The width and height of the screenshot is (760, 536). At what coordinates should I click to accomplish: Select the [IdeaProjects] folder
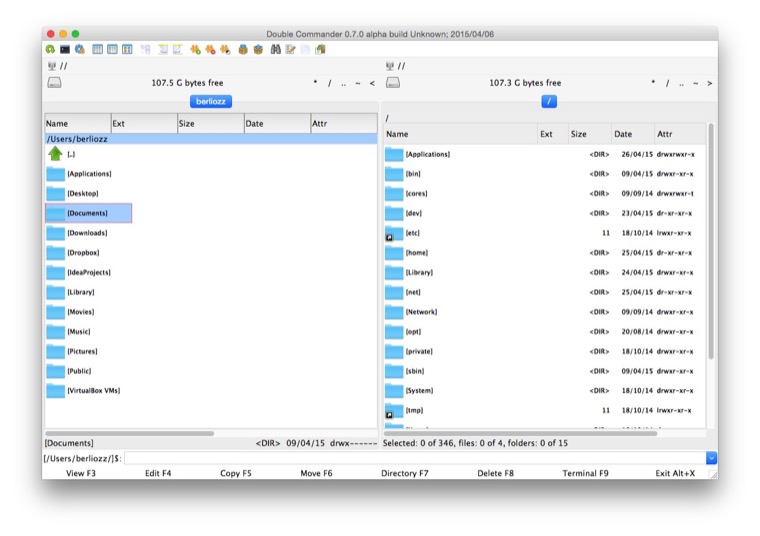point(79,272)
